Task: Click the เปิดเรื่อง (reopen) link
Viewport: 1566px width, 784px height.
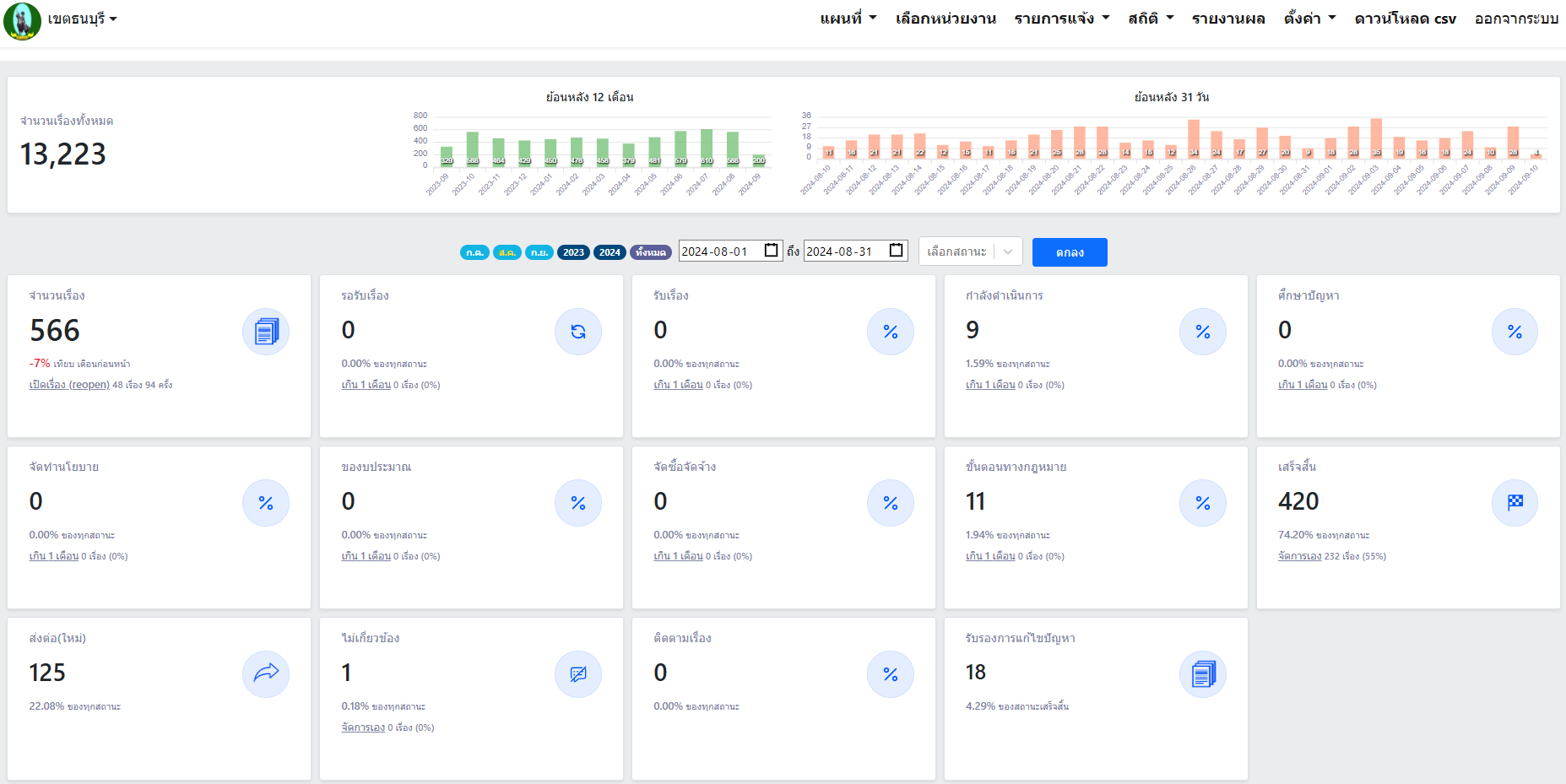Action: tap(69, 385)
